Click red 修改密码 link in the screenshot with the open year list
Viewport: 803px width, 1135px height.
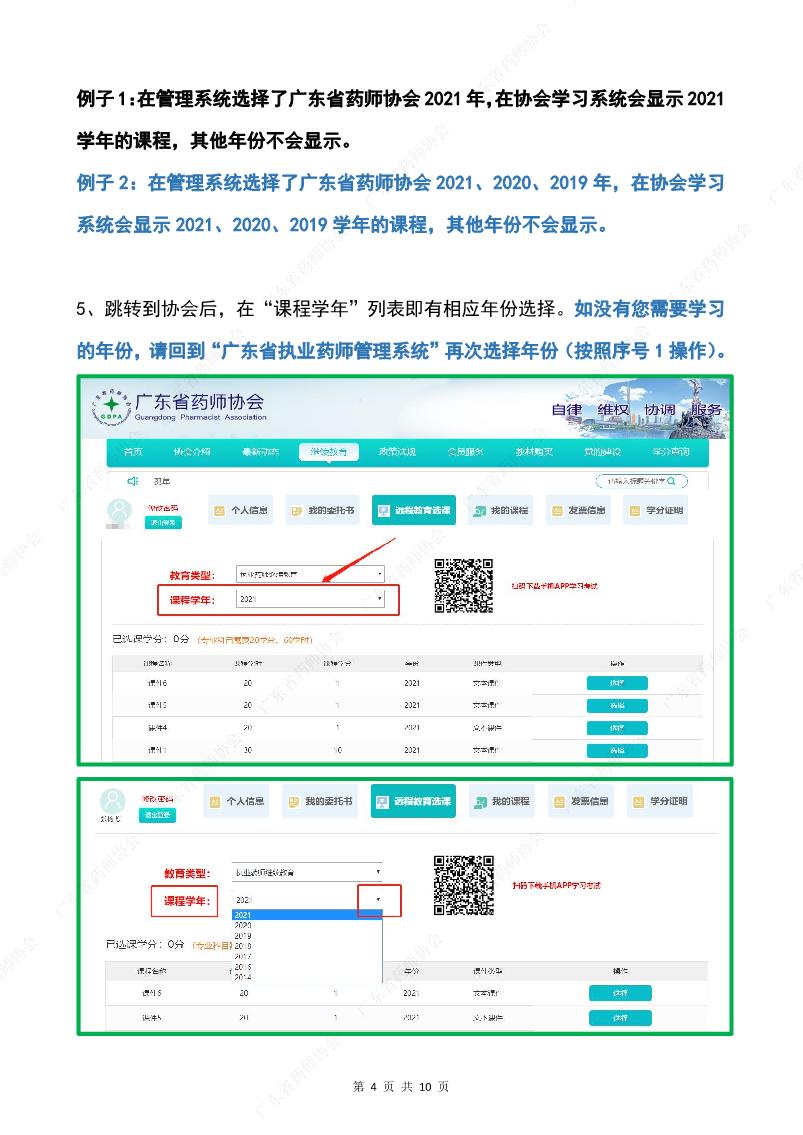(x=157, y=798)
